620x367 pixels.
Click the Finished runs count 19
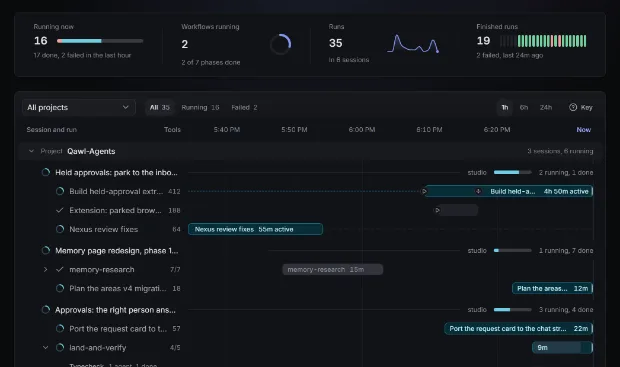coord(484,41)
